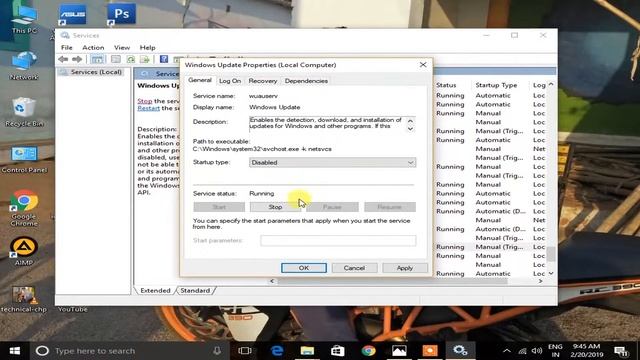Image resolution: width=640 pixels, height=360 pixels.
Task: Switch to the General tab
Action: (200, 80)
